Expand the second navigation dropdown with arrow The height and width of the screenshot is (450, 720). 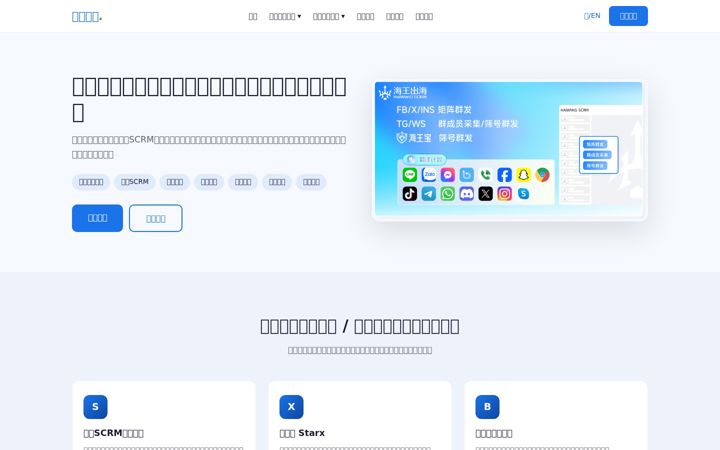coord(329,17)
